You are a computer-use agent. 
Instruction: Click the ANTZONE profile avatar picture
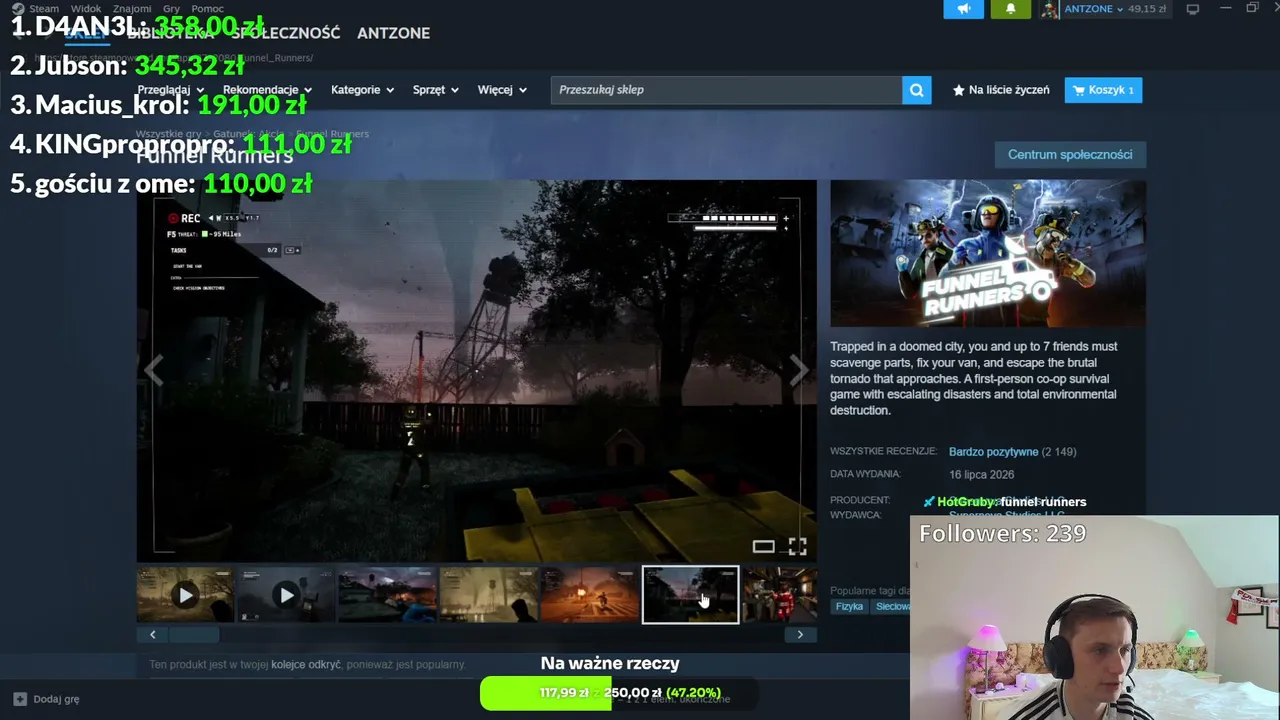[1050, 9]
